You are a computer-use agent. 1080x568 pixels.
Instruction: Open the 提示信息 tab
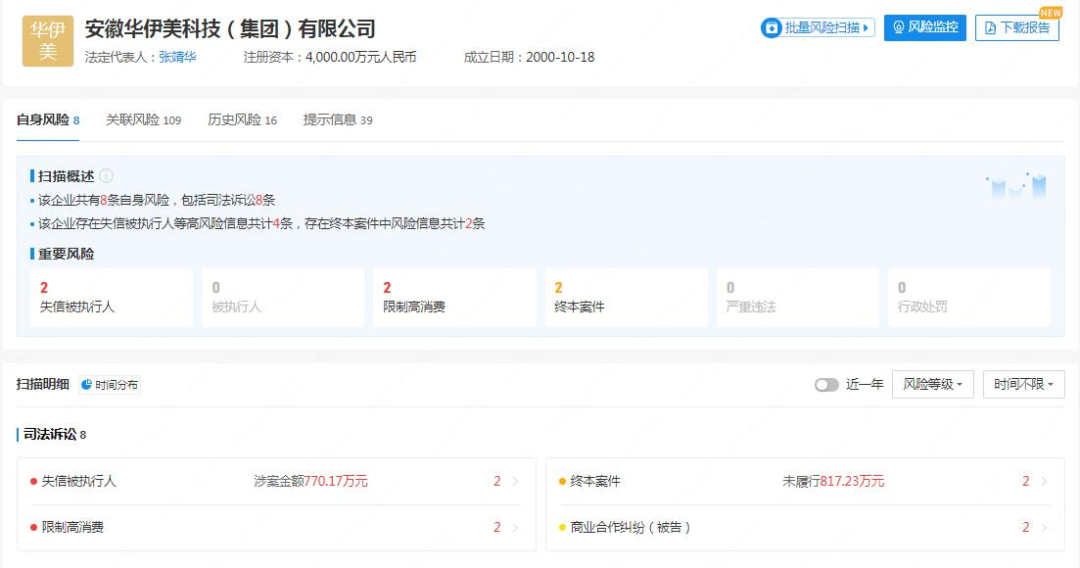[338, 120]
